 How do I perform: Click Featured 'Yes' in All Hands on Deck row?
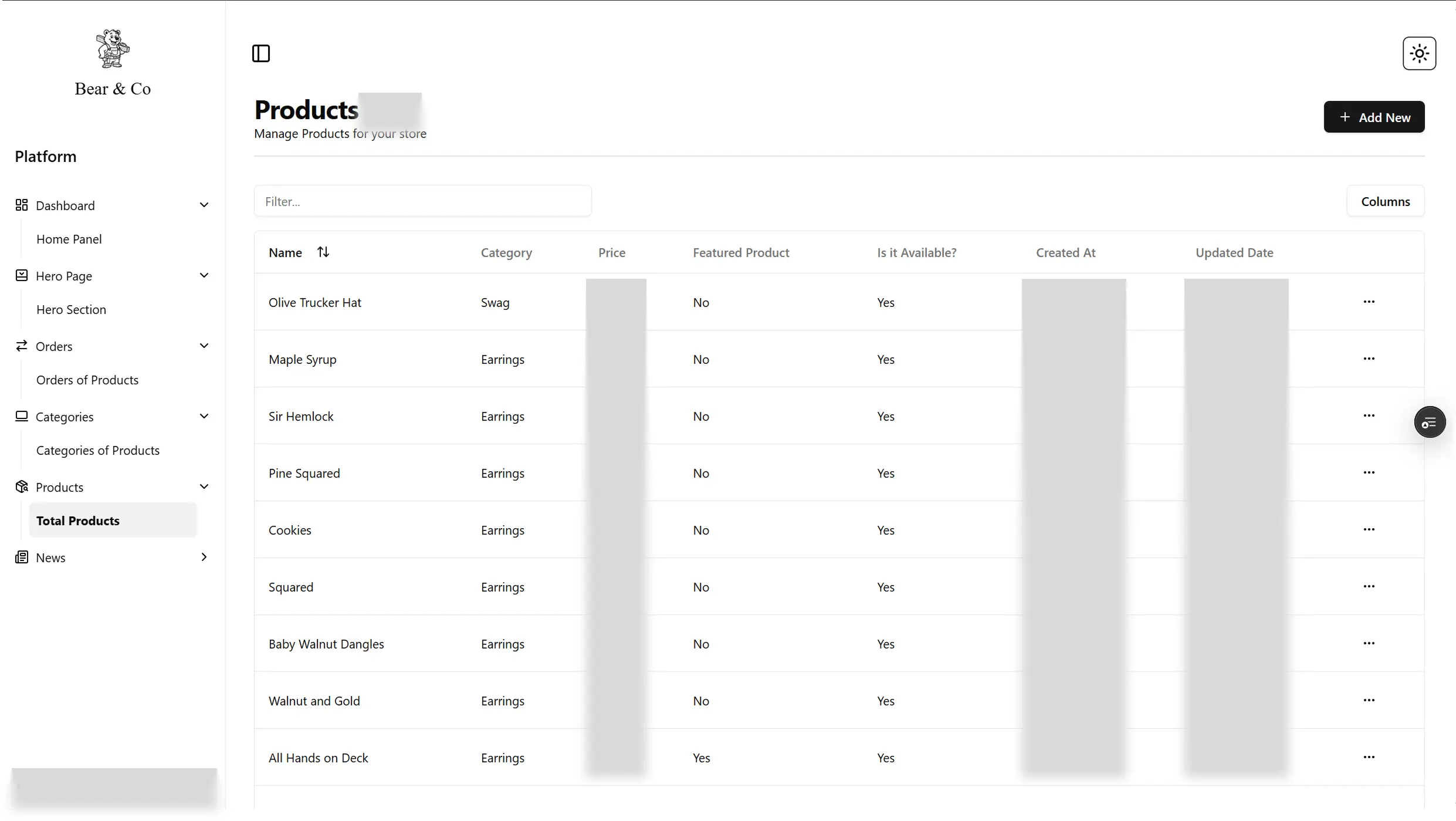[701, 758]
